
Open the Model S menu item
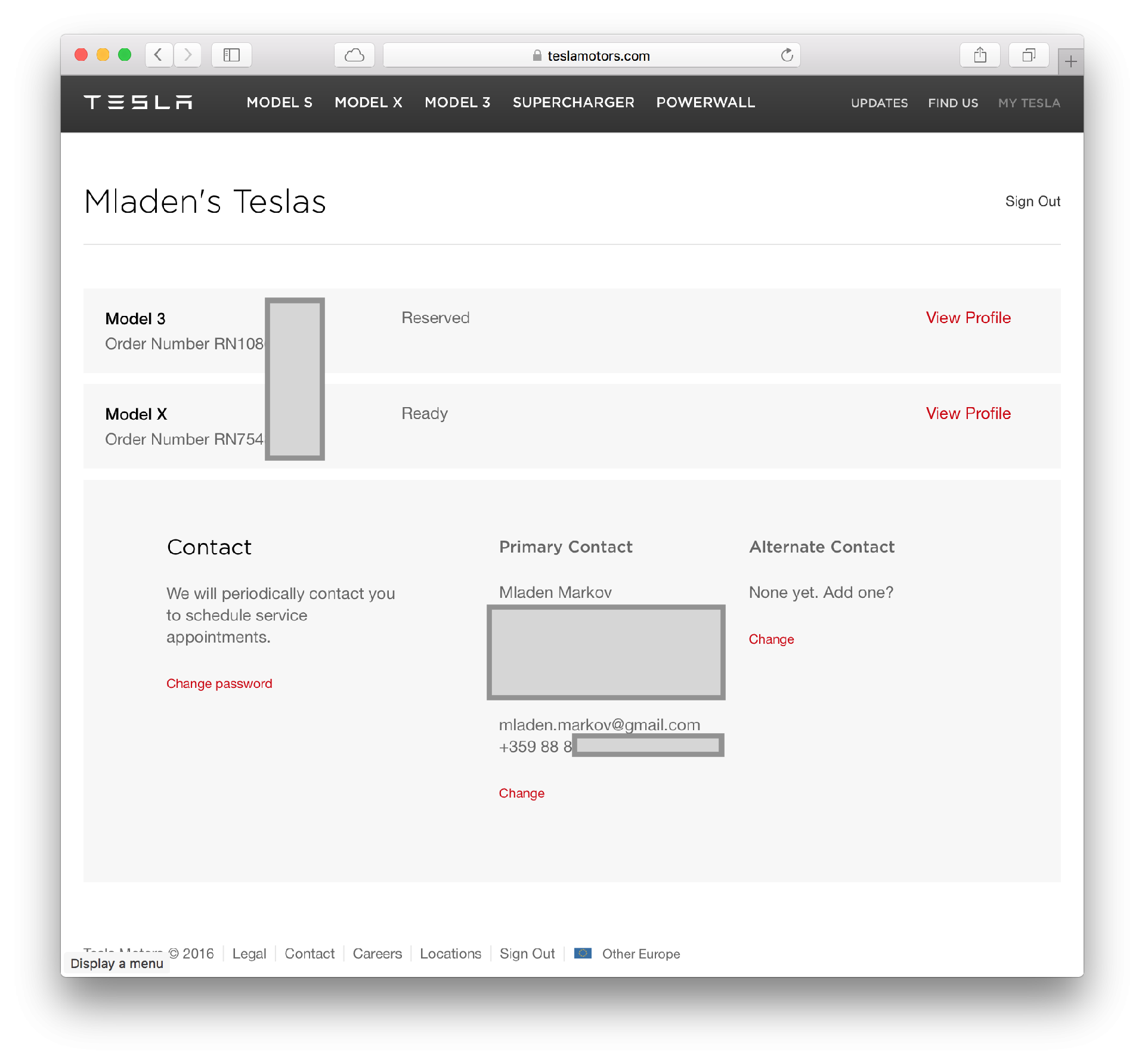(x=280, y=103)
